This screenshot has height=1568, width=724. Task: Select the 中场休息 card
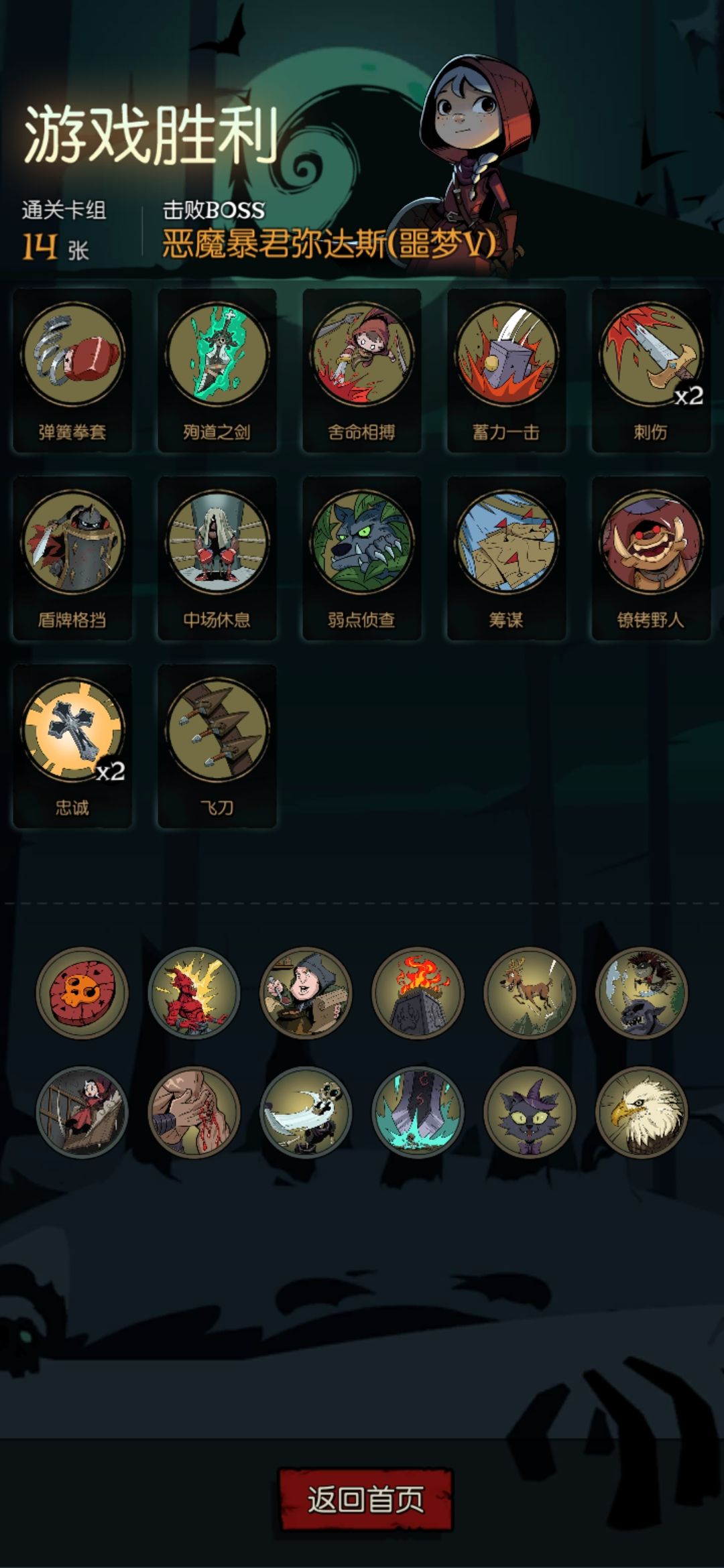pos(217,558)
